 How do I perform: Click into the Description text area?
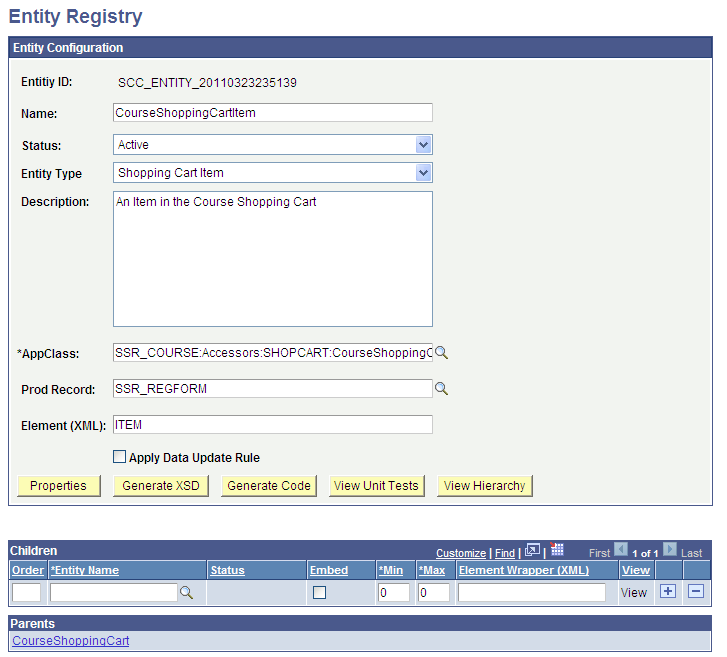coord(273,259)
